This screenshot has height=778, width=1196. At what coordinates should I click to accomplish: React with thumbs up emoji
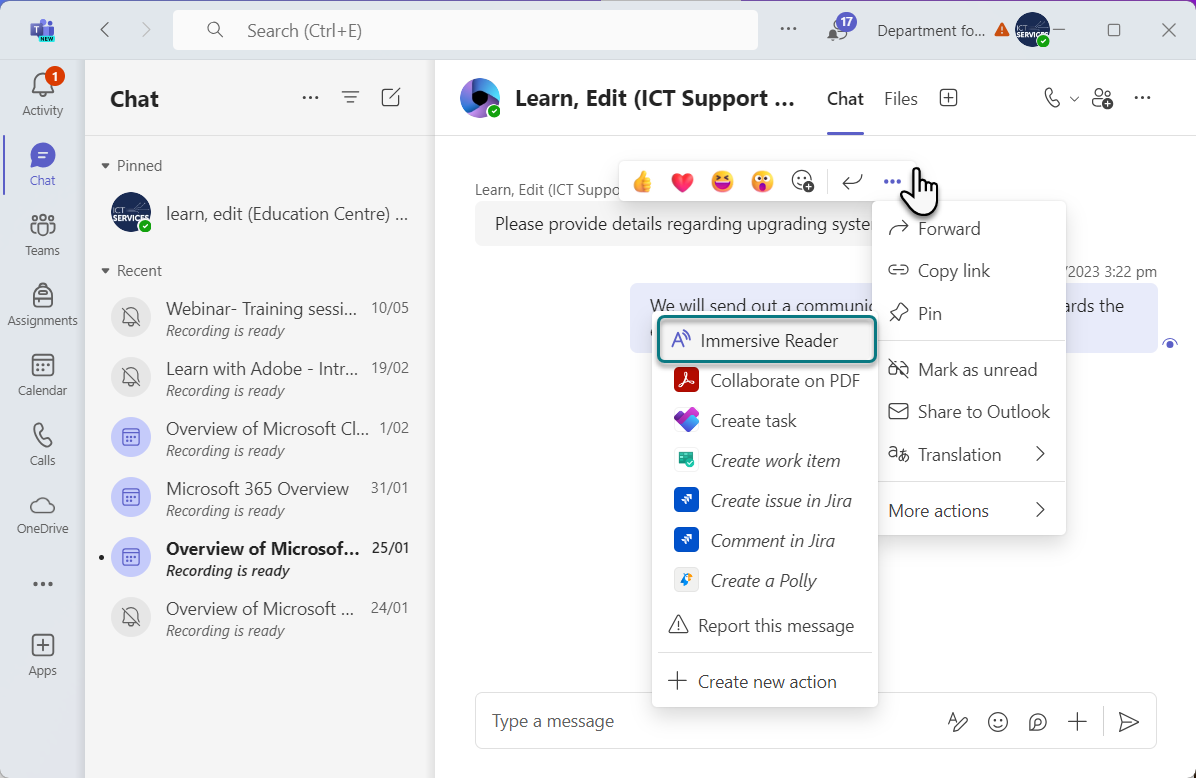(642, 182)
